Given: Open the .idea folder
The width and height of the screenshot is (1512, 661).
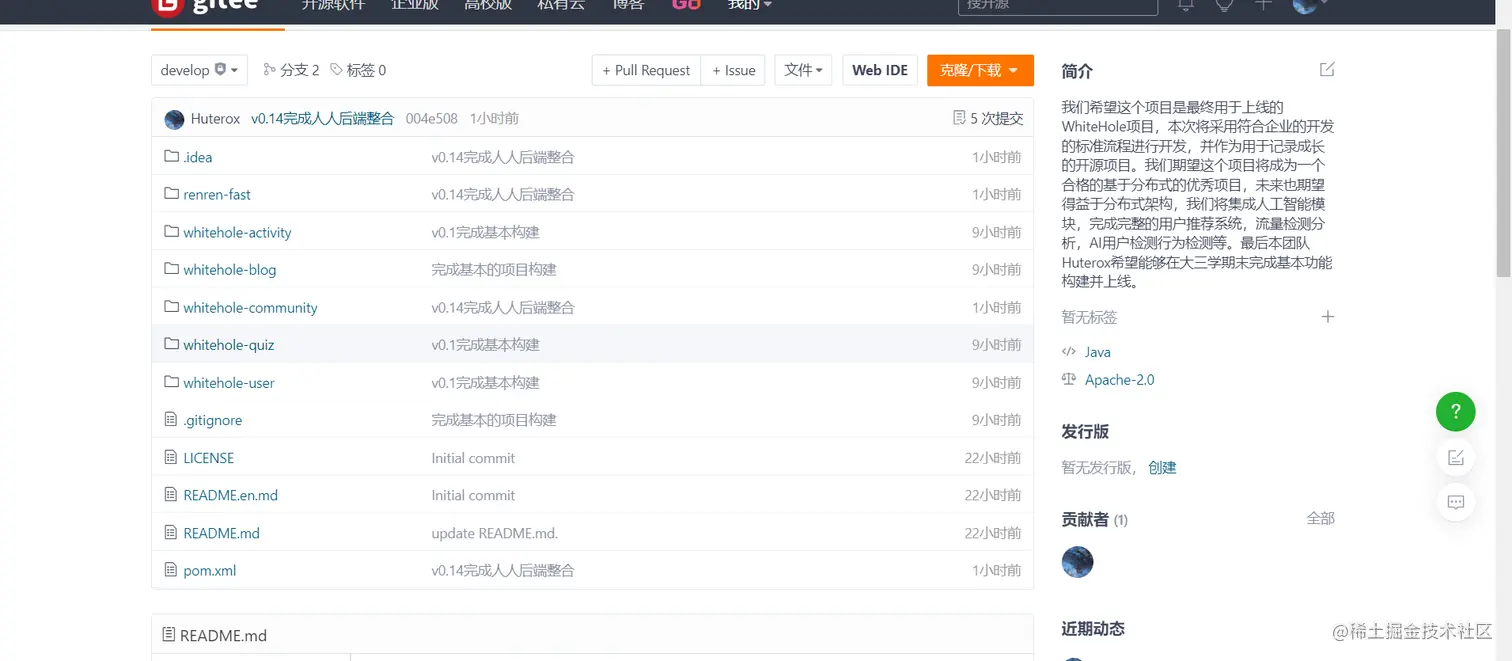Looking at the screenshot, I should (198, 157).
